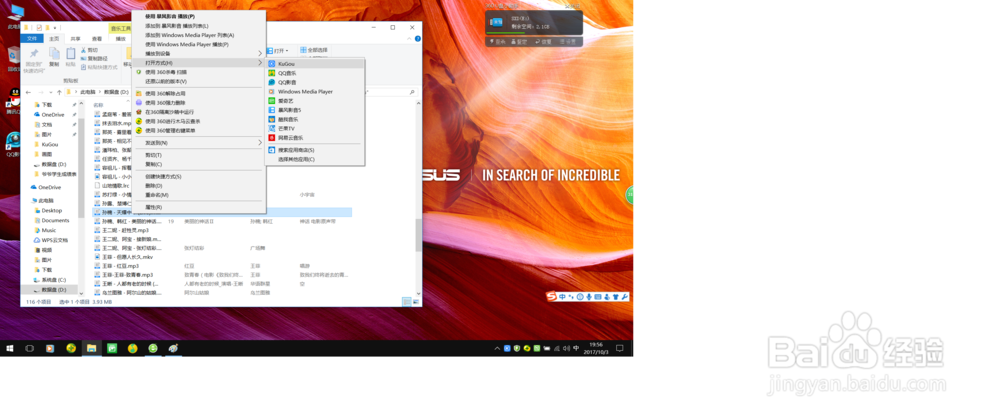This screenshot has height=418, width=1000.
Task: Click QQ音乐 app icon in submenu
Action: [x=272, y=73]
